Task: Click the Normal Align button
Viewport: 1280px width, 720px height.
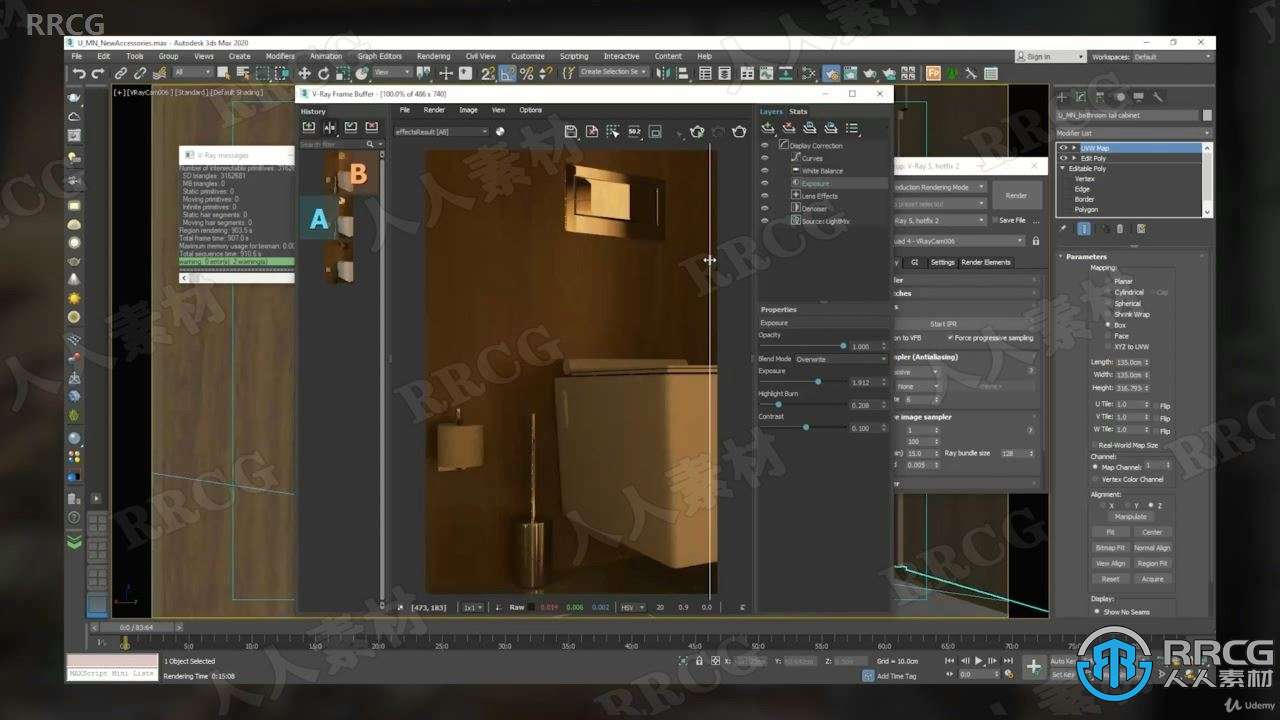Action: click(x=1152, y=548)
